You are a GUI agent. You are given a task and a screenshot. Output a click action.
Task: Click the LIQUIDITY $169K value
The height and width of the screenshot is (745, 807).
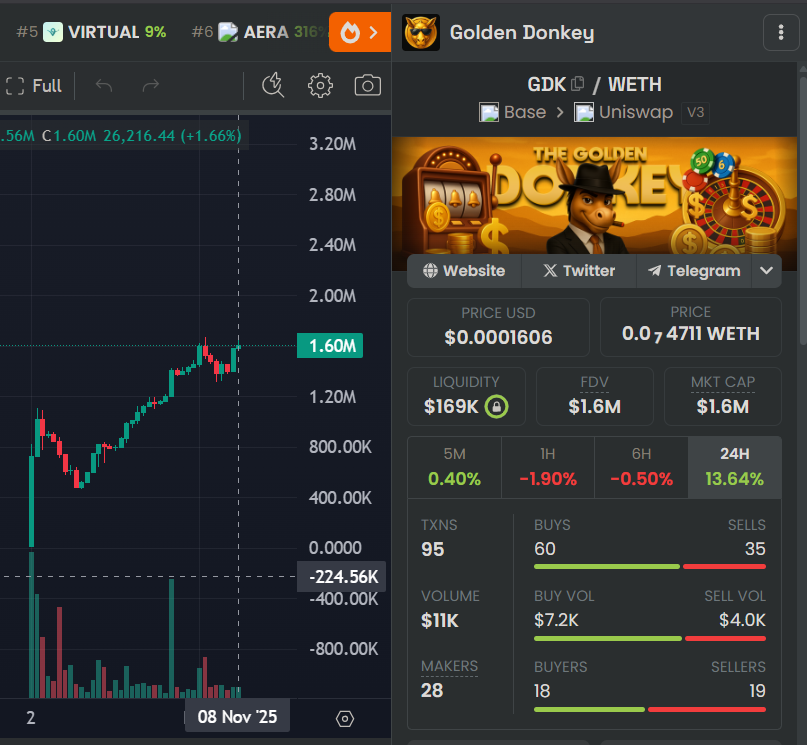(451, 407)
